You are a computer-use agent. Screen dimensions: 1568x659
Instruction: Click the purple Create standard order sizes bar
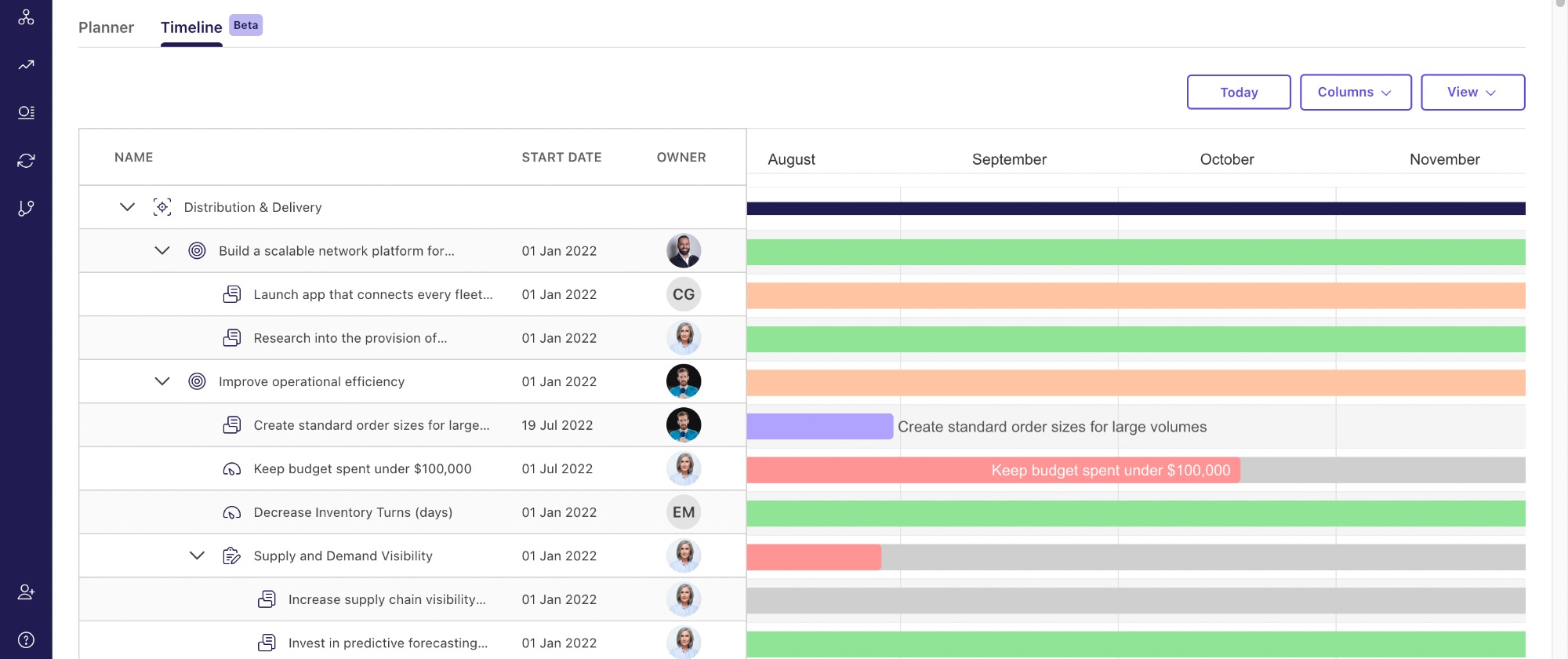pyautogui.click(x=819, y=426)
